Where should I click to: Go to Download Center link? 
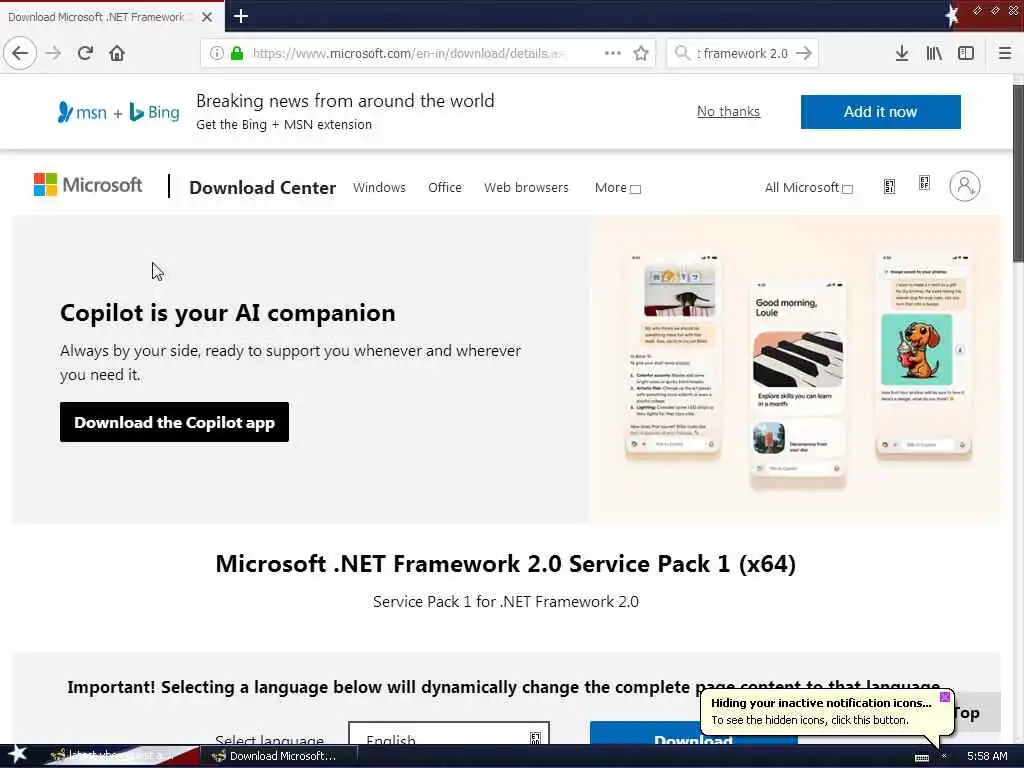click(263, 187)
